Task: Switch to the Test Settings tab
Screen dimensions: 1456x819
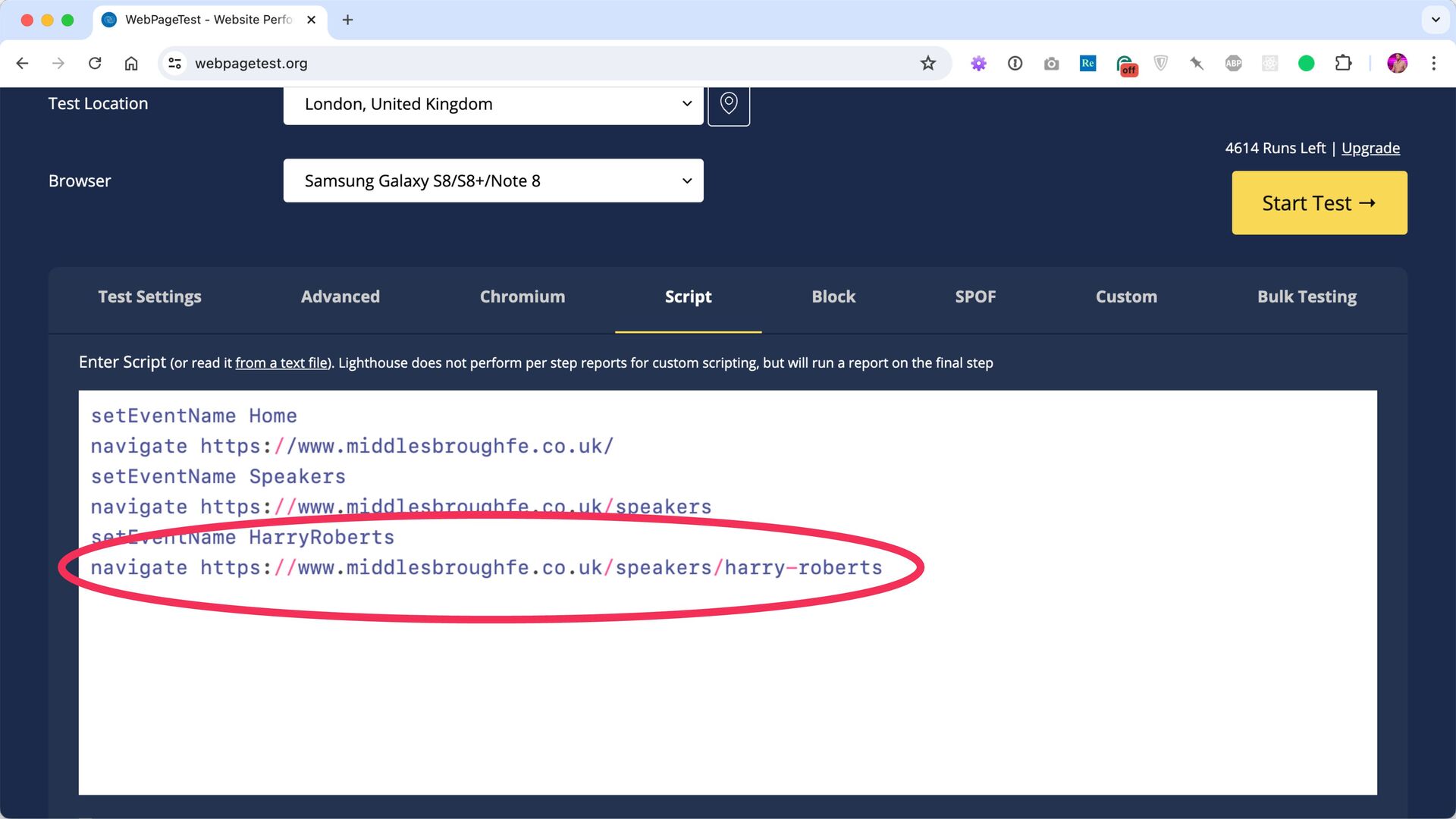Action: coord(149,297)
